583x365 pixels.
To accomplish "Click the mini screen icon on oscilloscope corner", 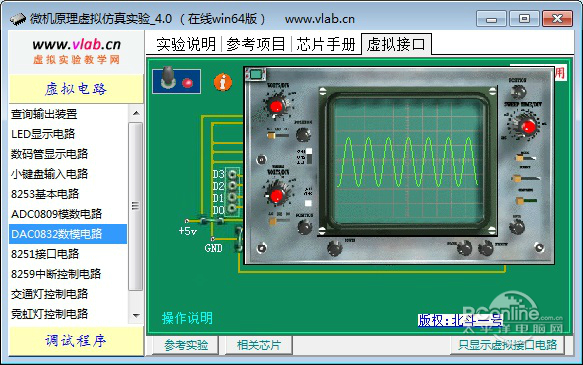I will tap(255, 74).
